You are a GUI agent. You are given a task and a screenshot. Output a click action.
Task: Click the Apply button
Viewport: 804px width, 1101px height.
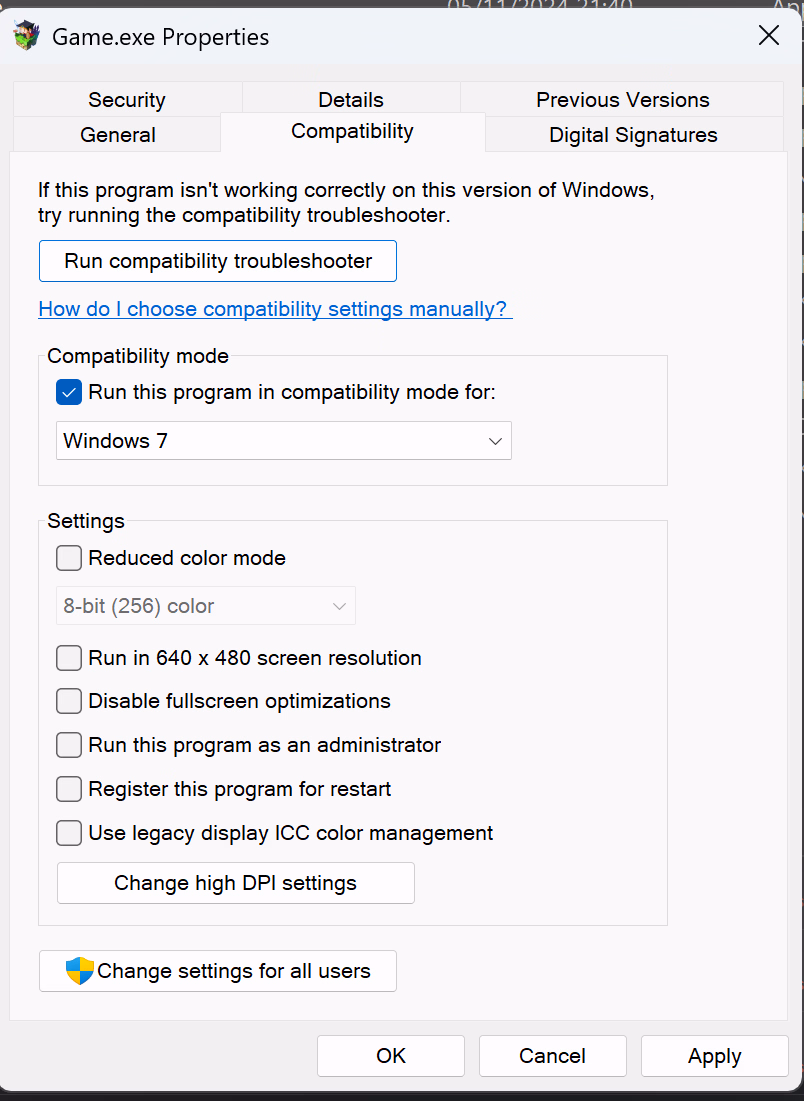click(714, 1055)
